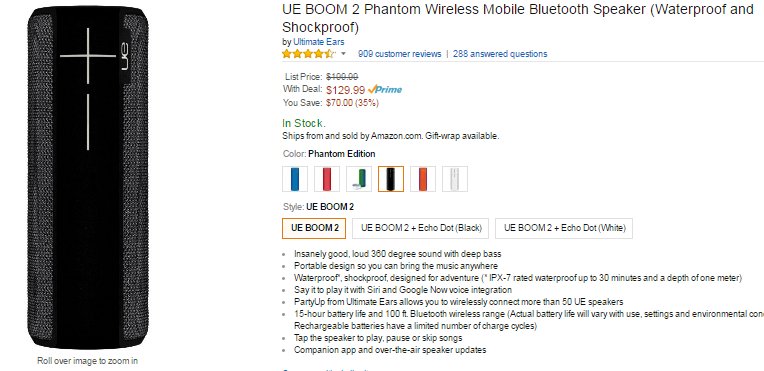764x371 pixels.
Task: Click the product title heading
Action: tap(517, 18)
